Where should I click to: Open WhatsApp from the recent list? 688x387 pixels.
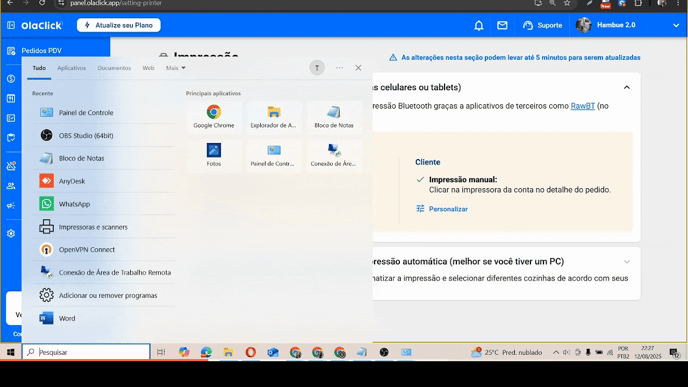(104, 204)
